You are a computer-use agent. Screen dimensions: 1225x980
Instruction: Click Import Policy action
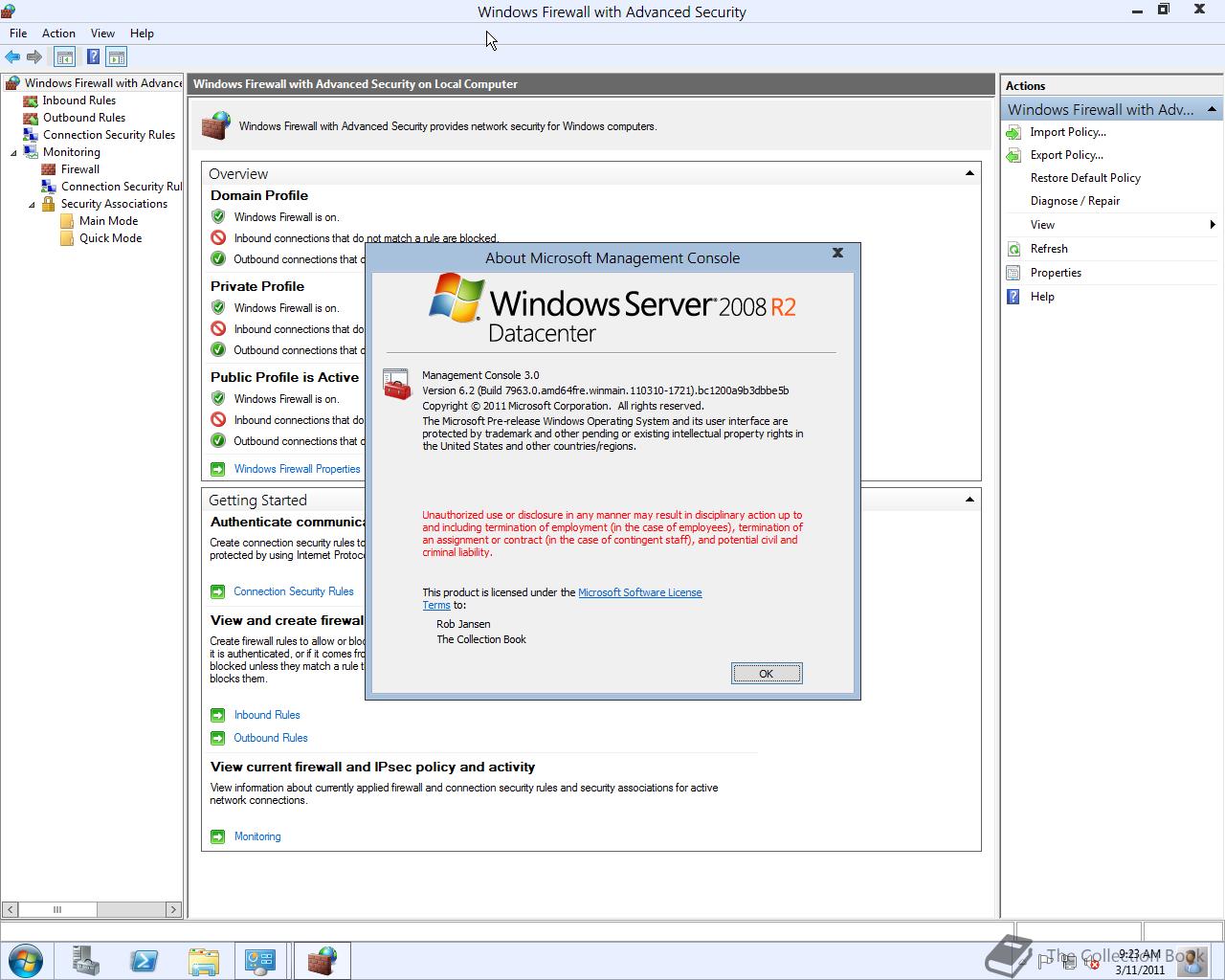click(1068, 132)
